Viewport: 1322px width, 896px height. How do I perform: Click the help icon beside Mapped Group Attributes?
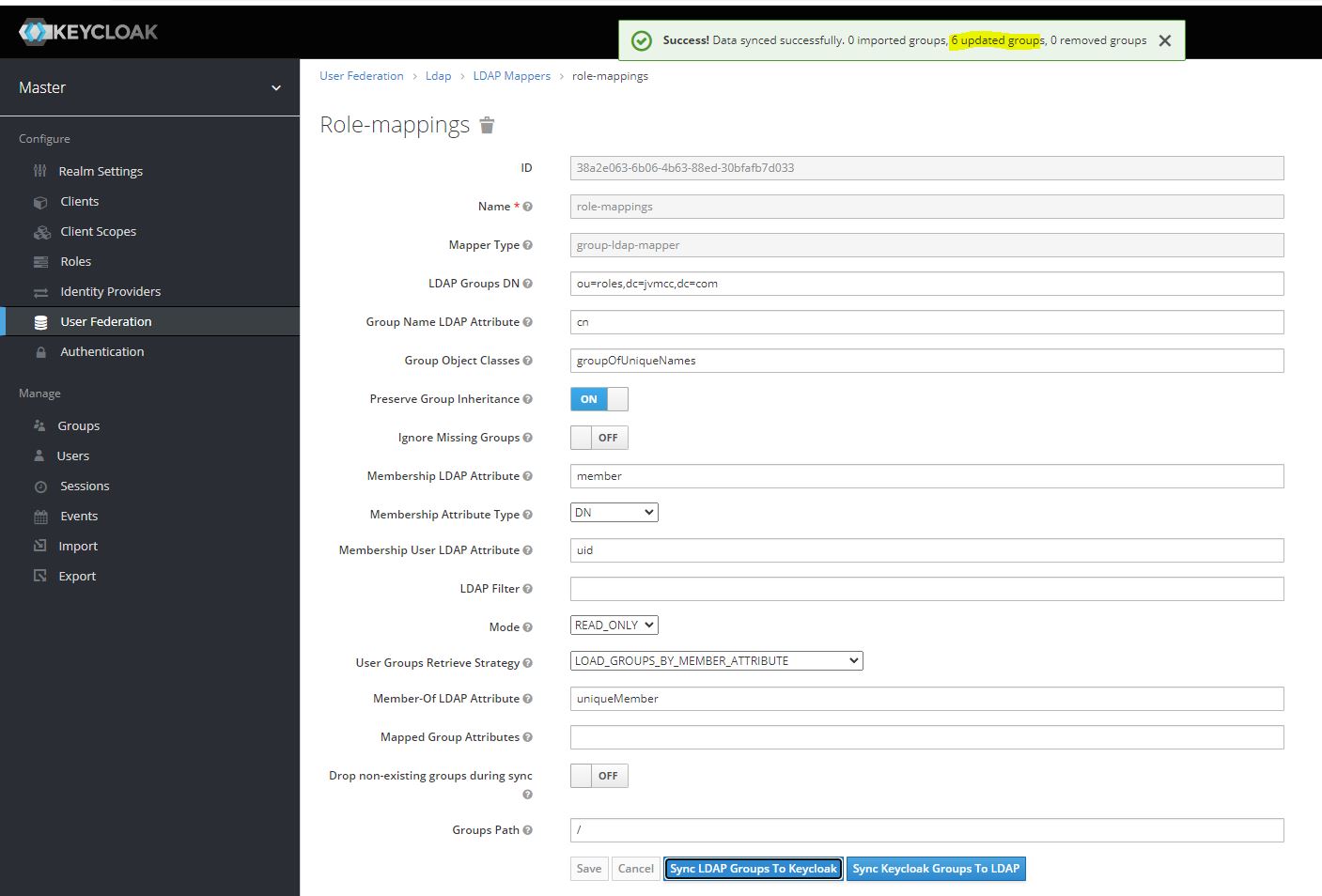coord(527,737)
